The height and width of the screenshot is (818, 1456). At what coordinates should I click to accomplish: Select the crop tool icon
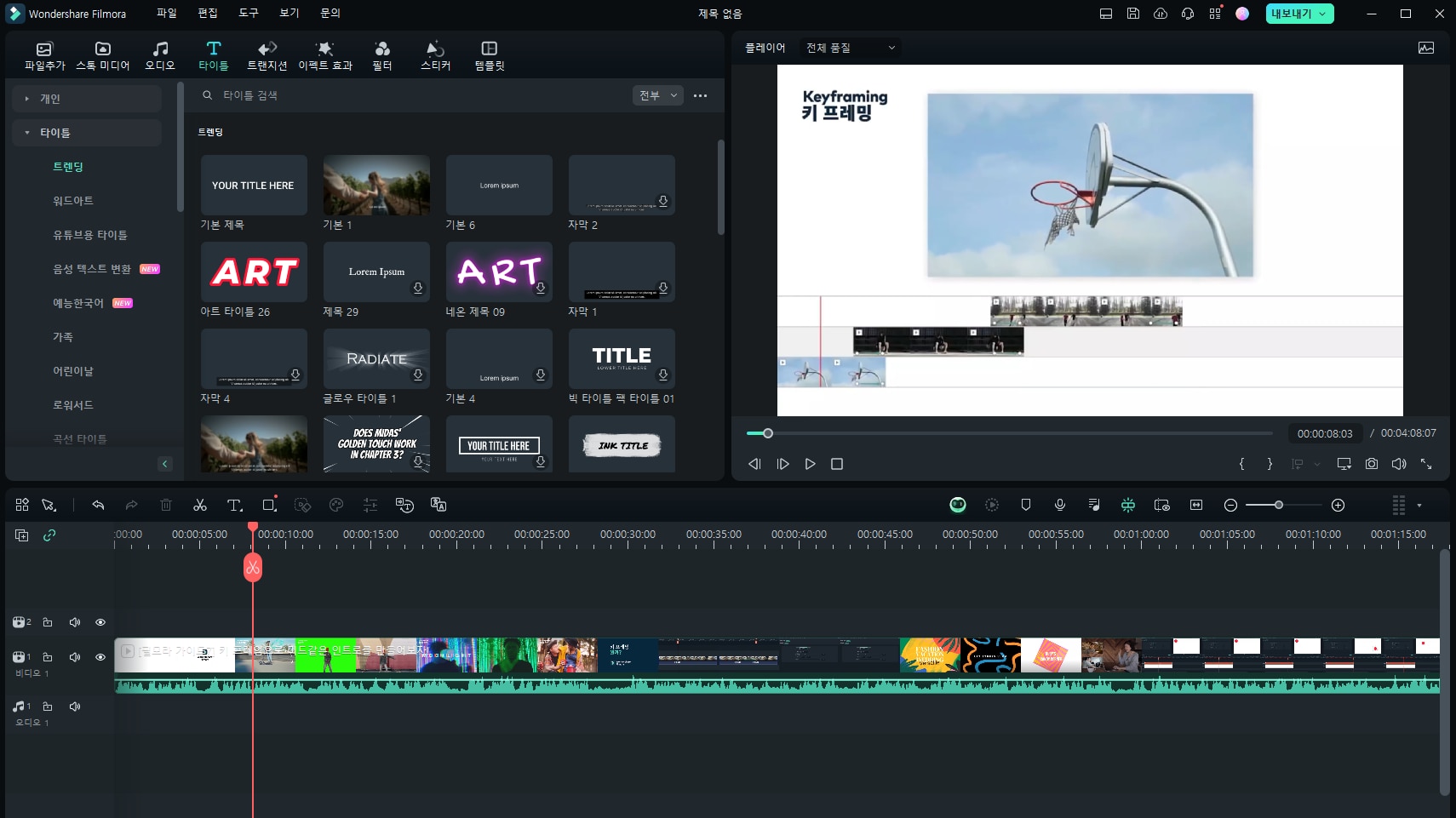point(269,505)
